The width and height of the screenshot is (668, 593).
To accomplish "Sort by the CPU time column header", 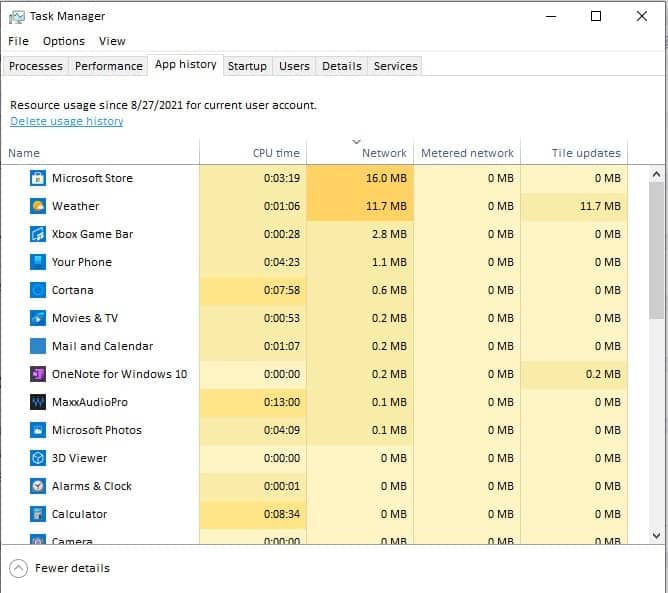I will pyautogui.click(x=253, y=153).
